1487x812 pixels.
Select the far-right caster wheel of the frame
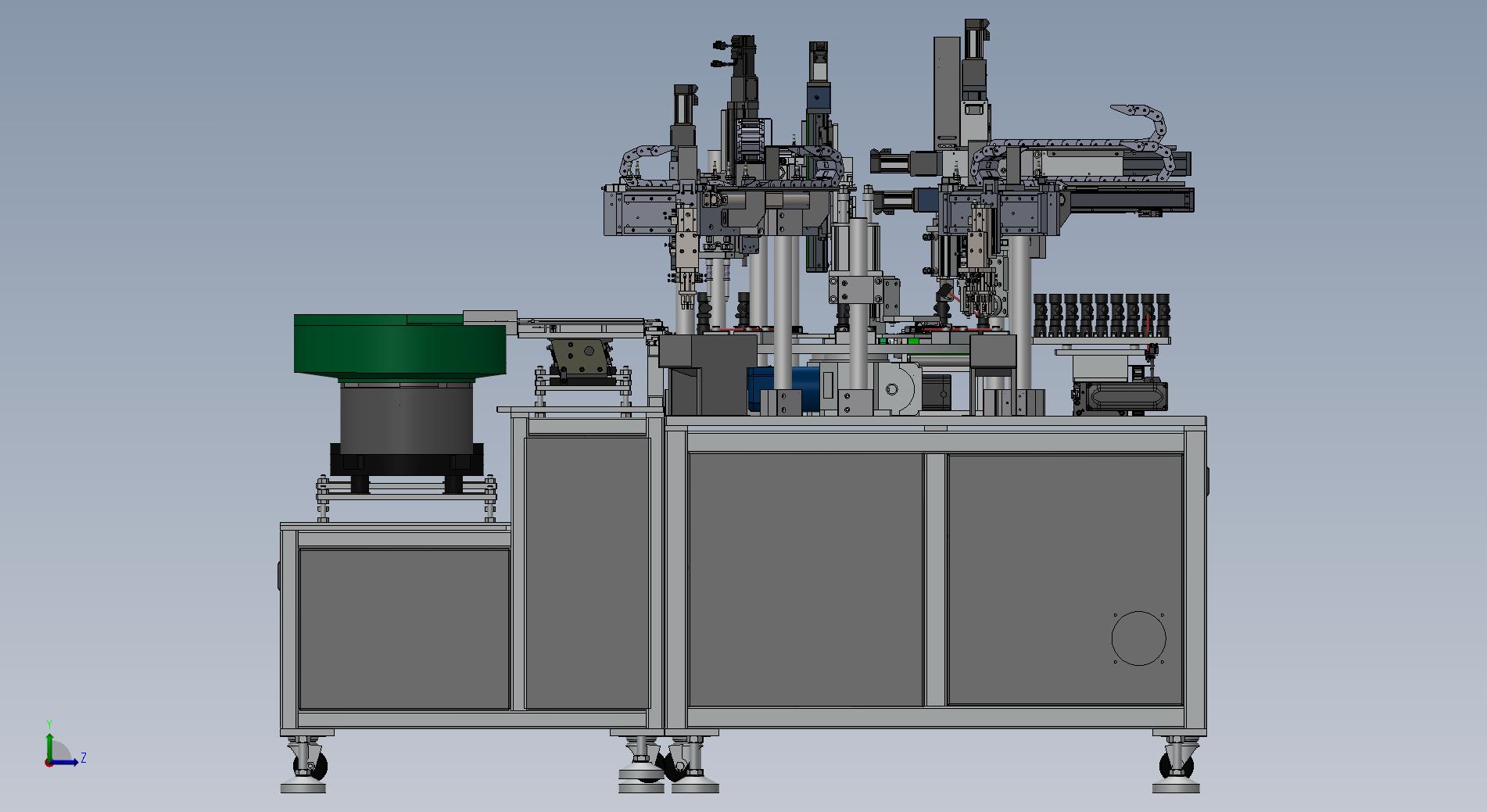pyautogui.click(x=1175, y=764)
